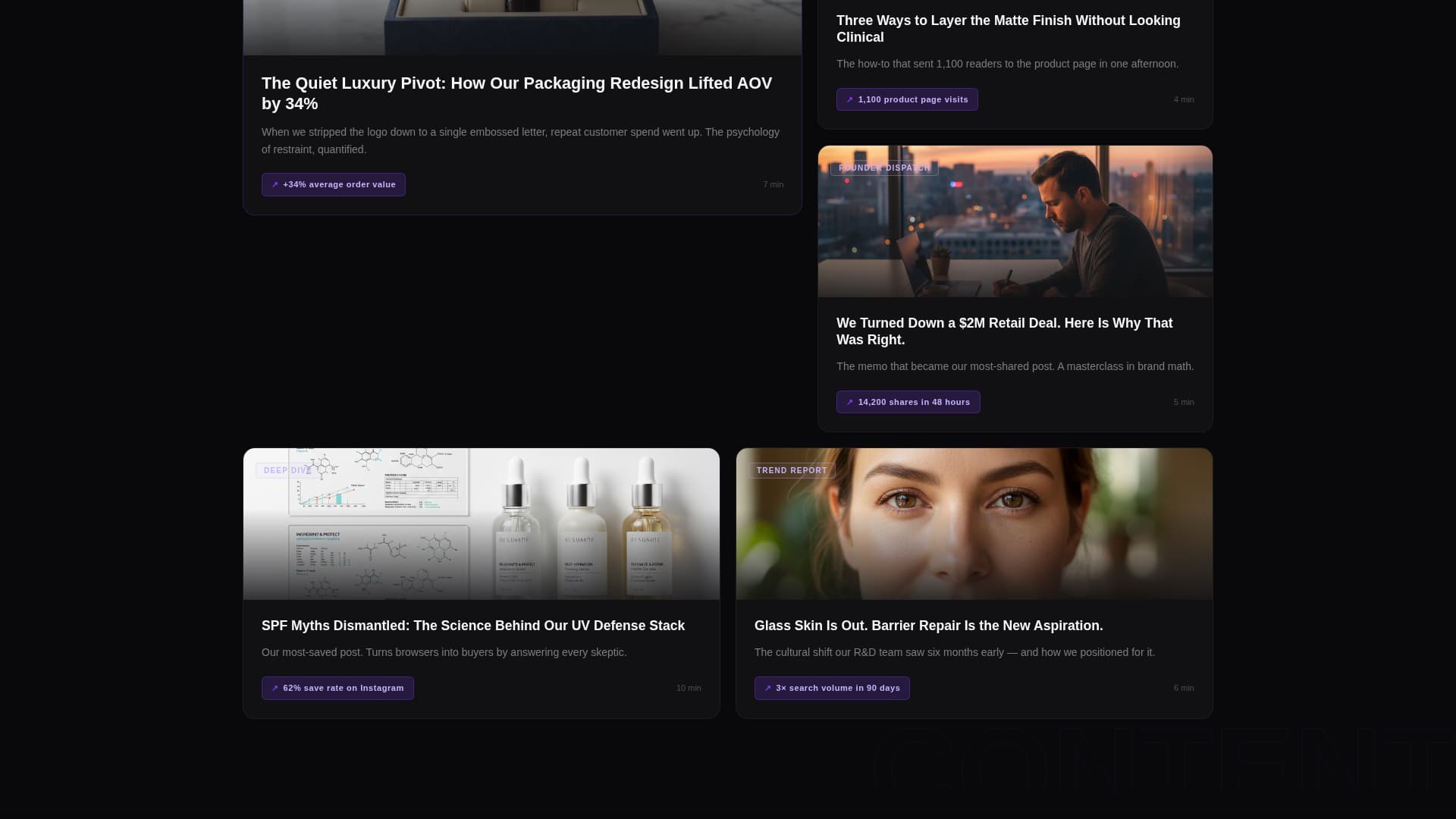The width and height of the screenshot is (1456, 819).
Task: Click the serum bottles image on the SPF article
Action: pyautogui.click(x=482, y=523)
